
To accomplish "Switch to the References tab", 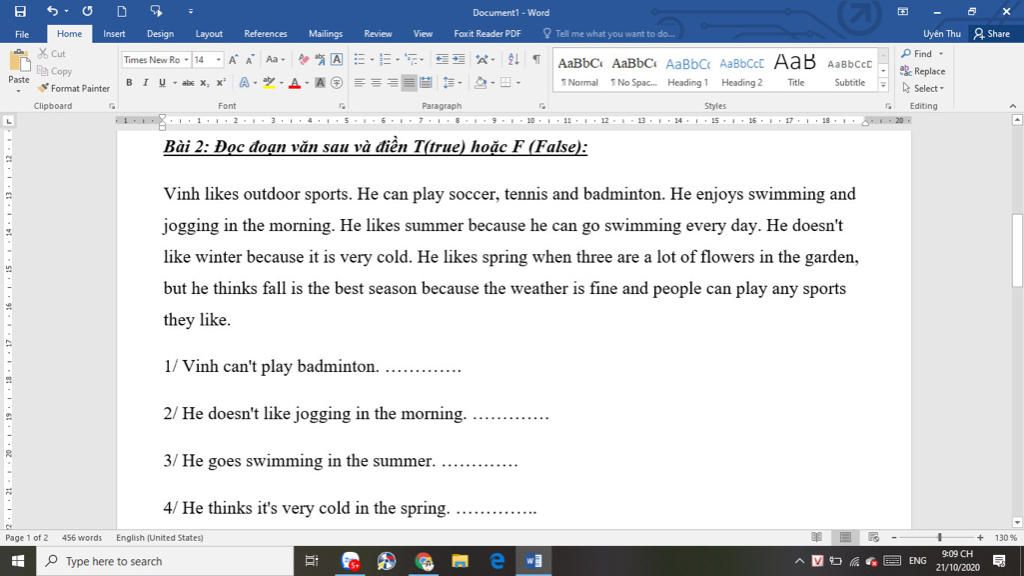I will (x=265, y=33).
